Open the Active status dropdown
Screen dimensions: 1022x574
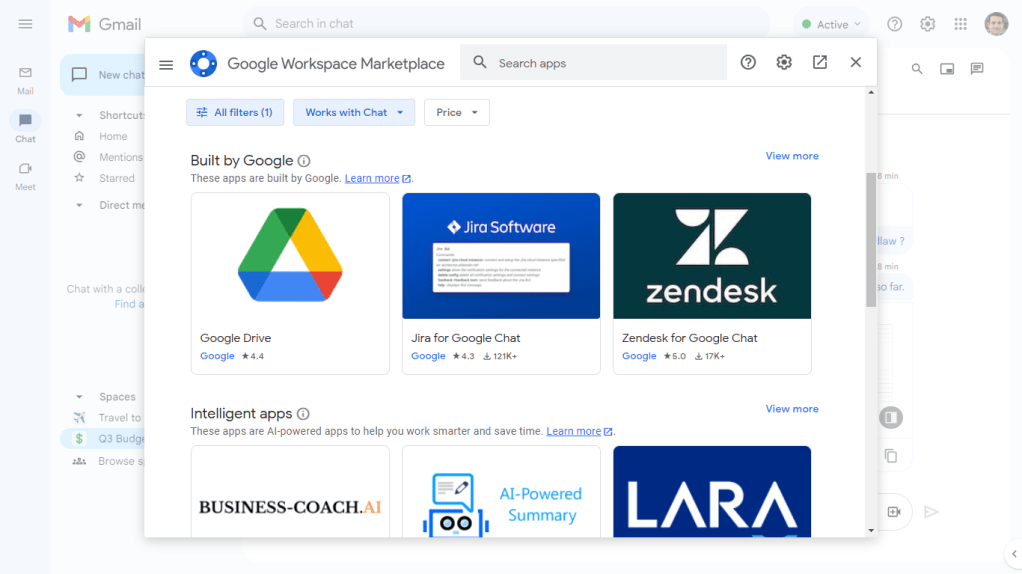[831, 24]
